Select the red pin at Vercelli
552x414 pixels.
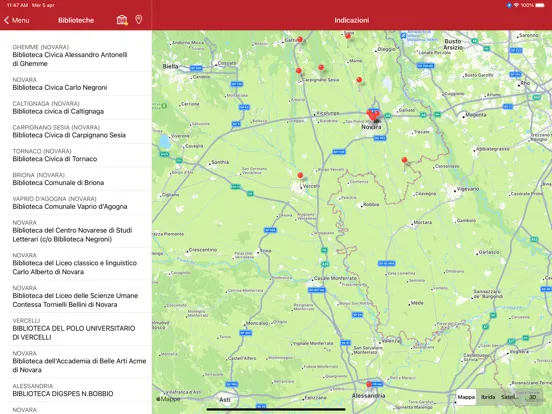[x=300, y=175]
